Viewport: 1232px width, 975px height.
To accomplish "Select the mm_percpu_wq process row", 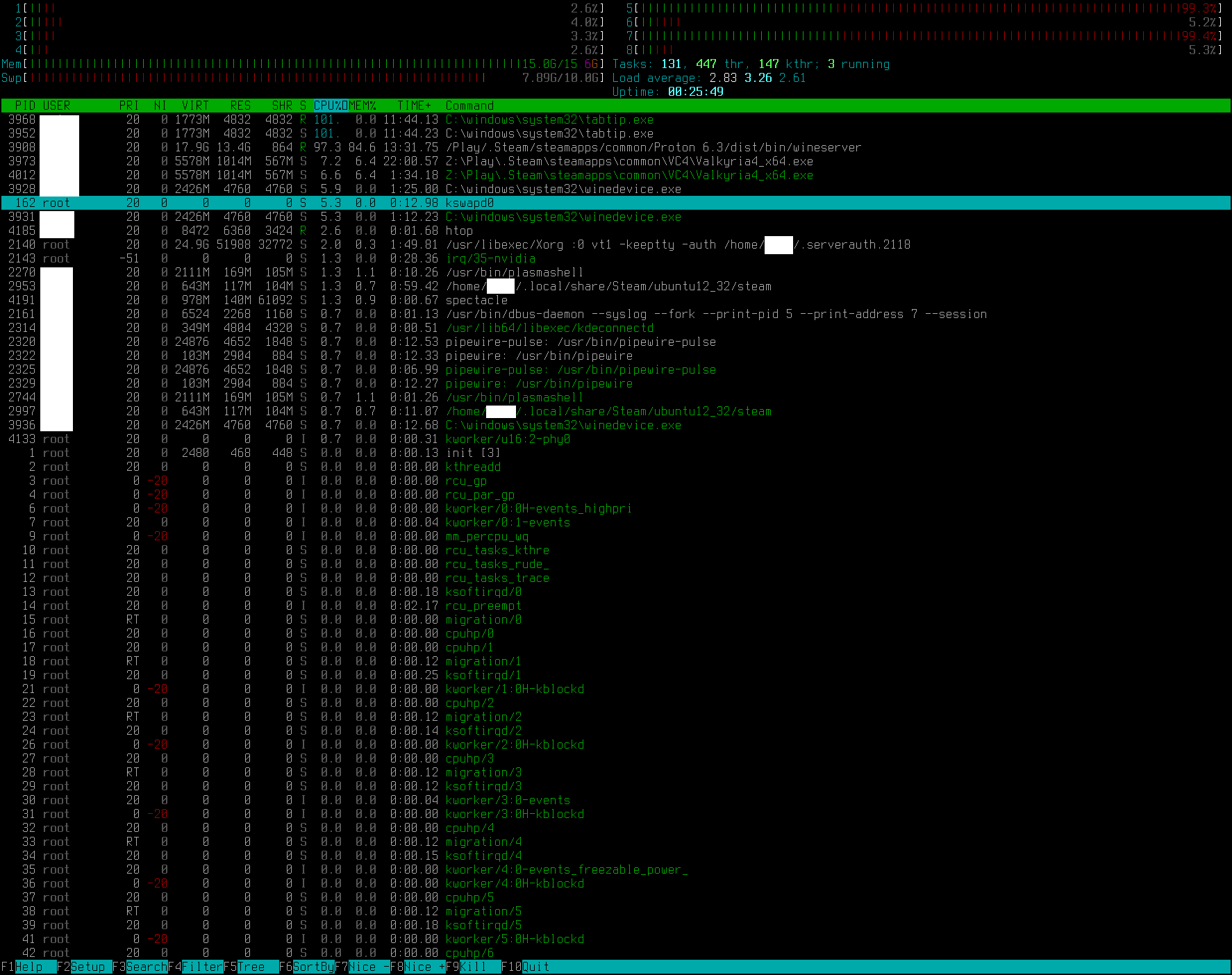I will click(x=616, y=536).
